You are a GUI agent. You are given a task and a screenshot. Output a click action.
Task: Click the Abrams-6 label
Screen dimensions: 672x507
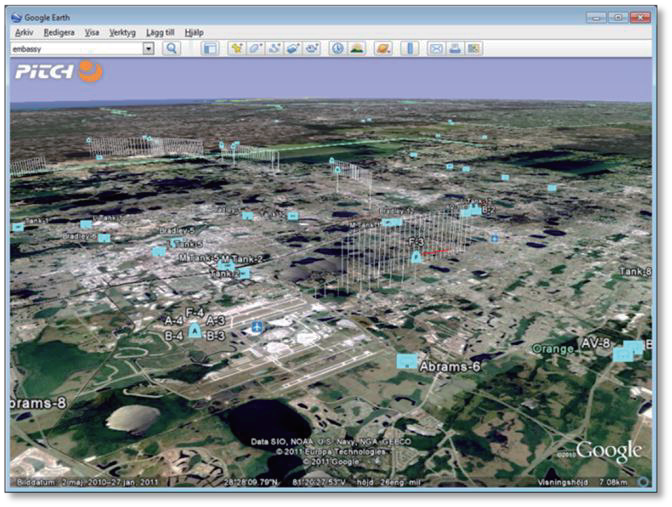click(x=450, y=366)
